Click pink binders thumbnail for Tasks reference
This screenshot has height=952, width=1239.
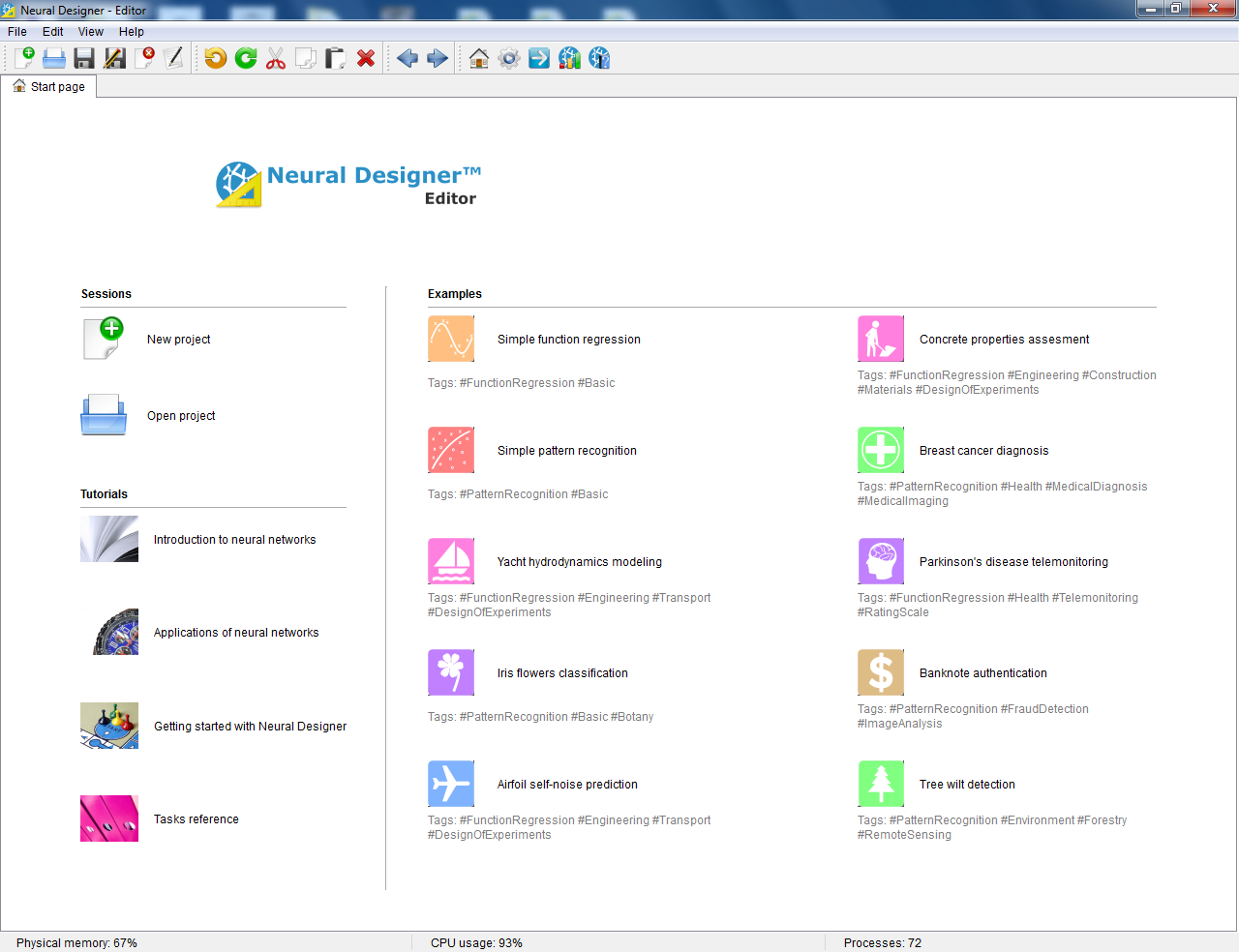[x=109, y=818]
